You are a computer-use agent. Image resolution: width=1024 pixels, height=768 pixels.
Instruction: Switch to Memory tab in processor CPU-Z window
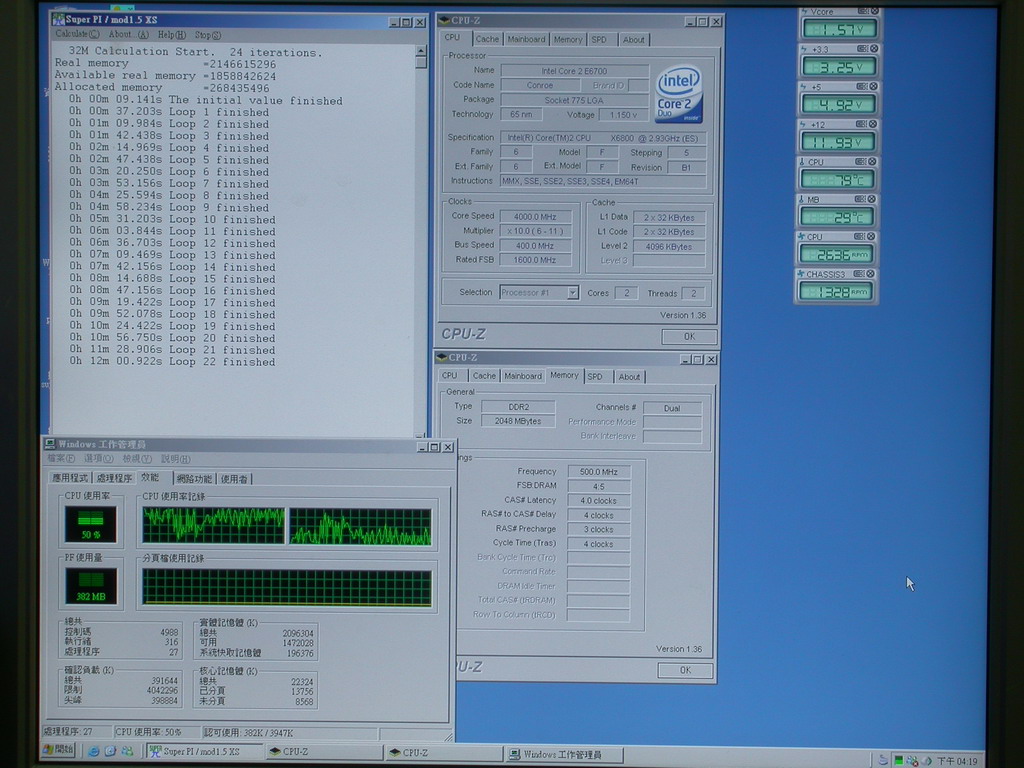(568, 39)
